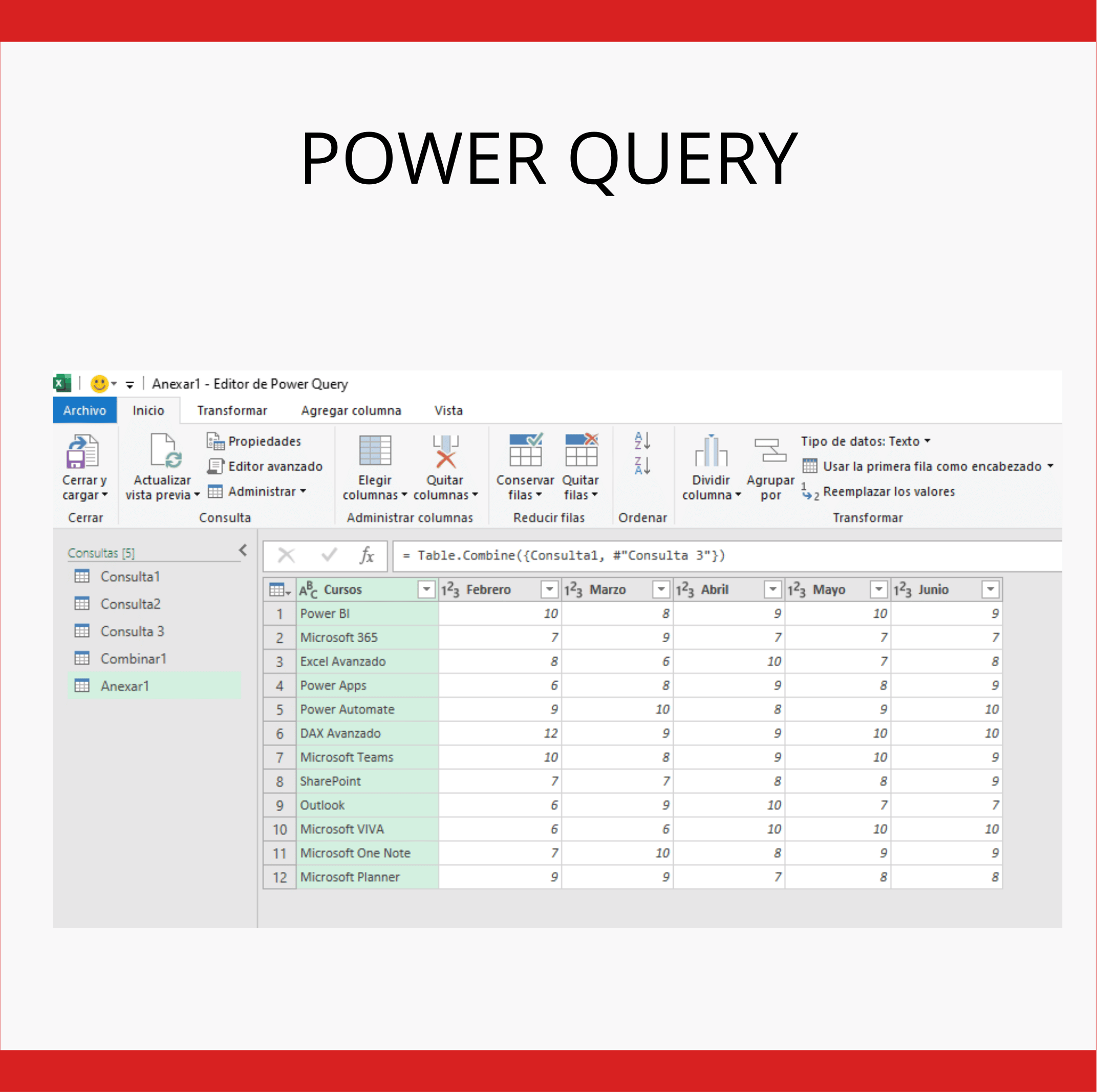
Task: Click Febrero value 12 in DAX Avanzado row
Action: pos(500,733)
